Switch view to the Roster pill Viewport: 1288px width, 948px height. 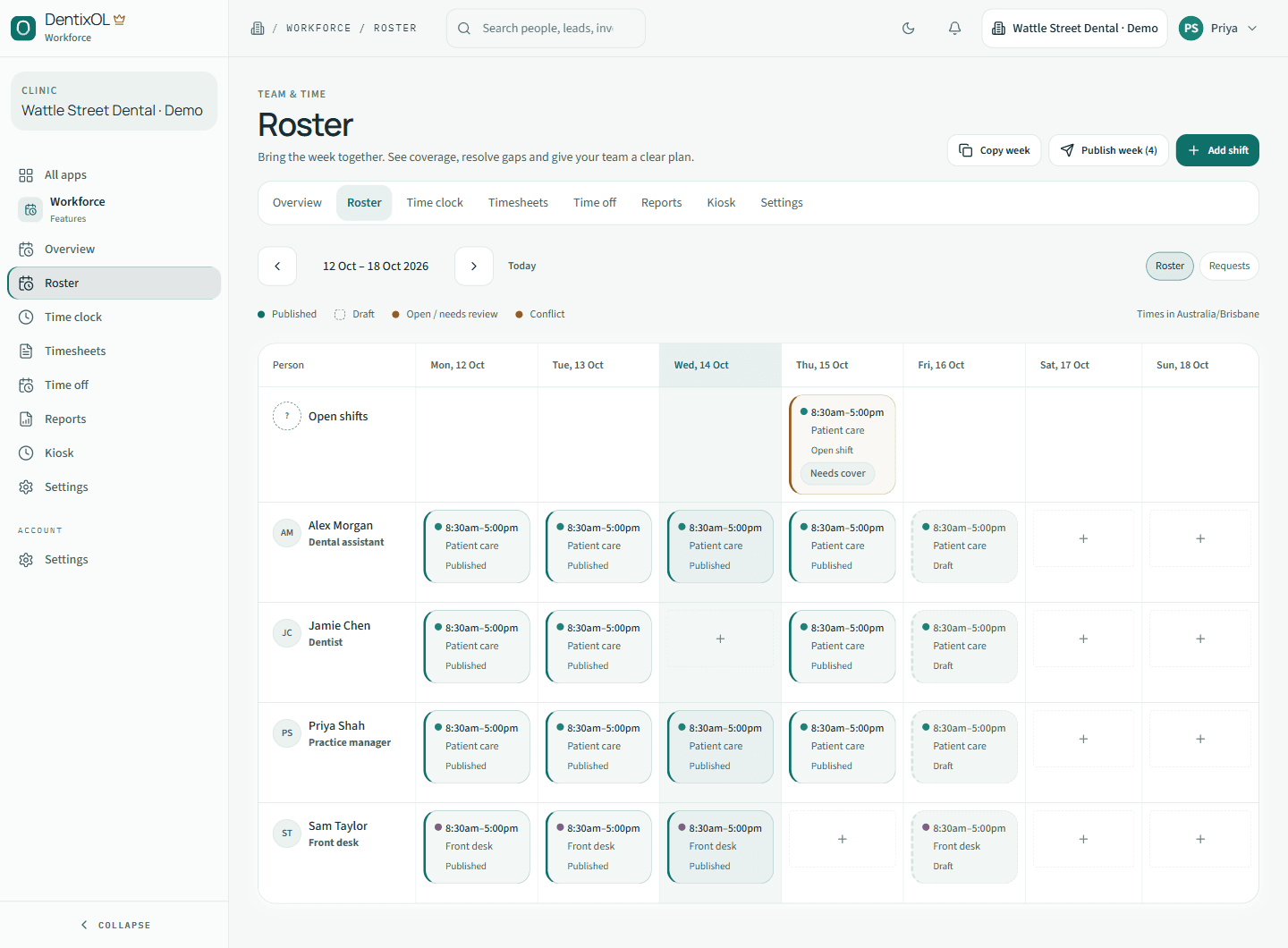click(1170, 266)
